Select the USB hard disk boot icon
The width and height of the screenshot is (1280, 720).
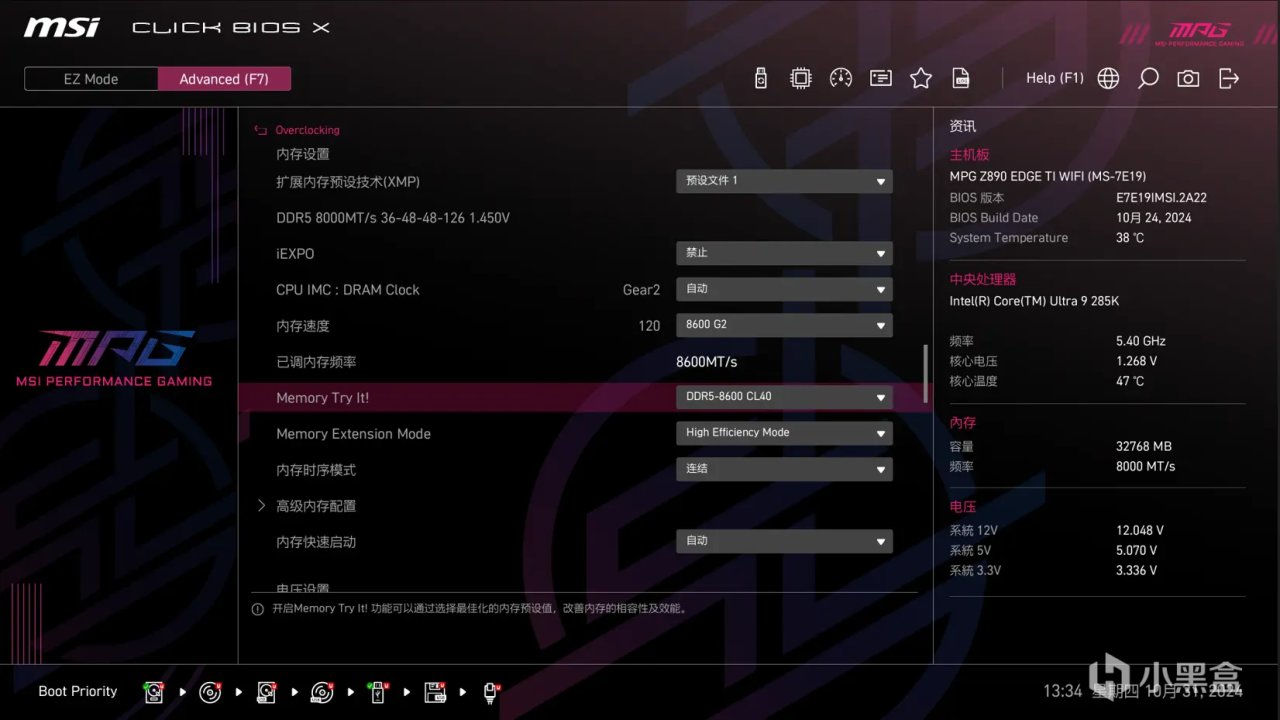pos(266,692)
